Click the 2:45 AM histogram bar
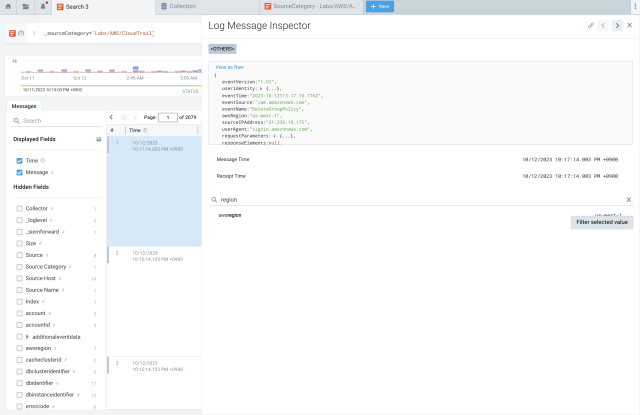The height and width of the screenshot is (415, 640). click(136, 69)
